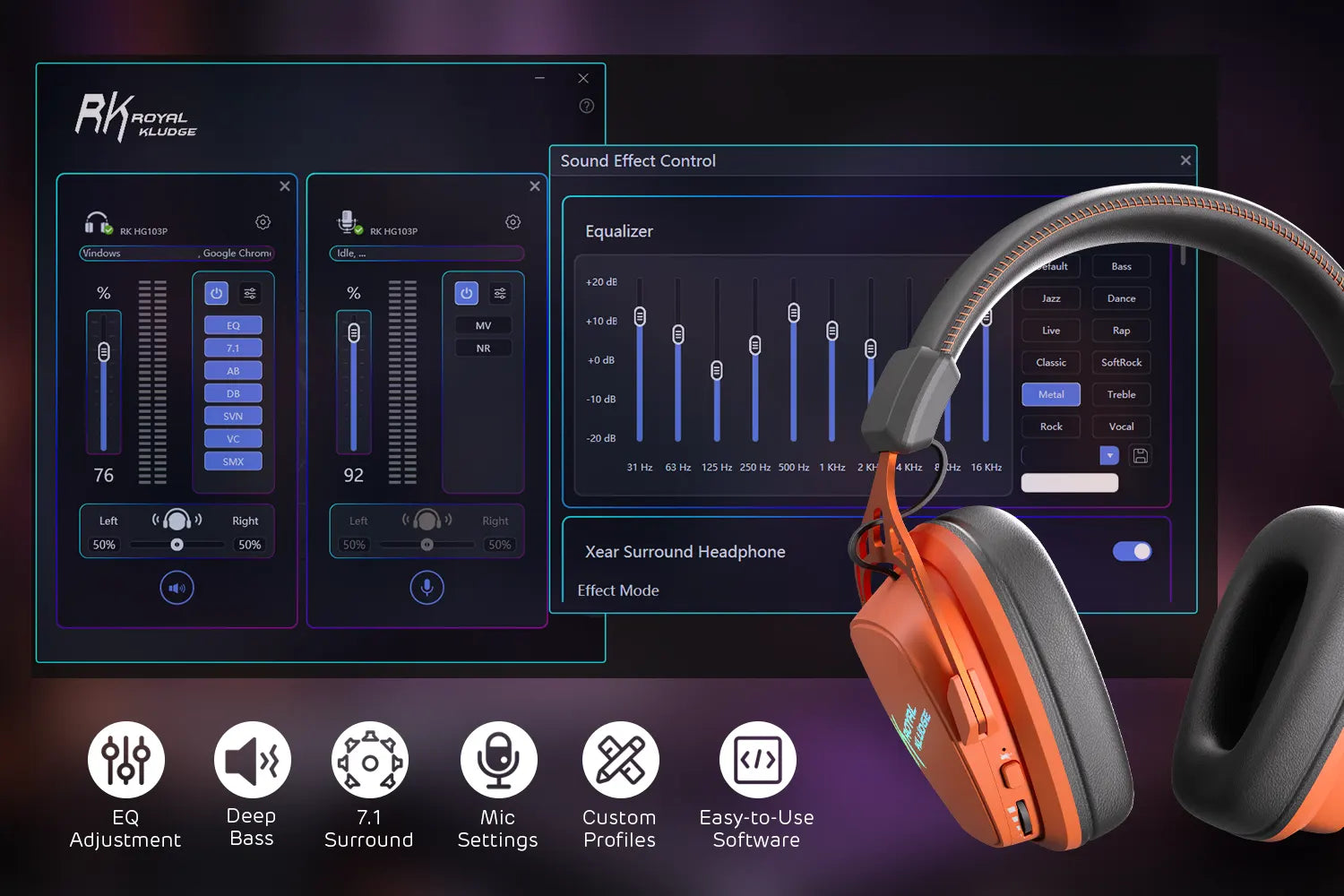1344x896 pixels.
Task: Click the 125 Hz equalizer slider handle
Action: (717, 370)
